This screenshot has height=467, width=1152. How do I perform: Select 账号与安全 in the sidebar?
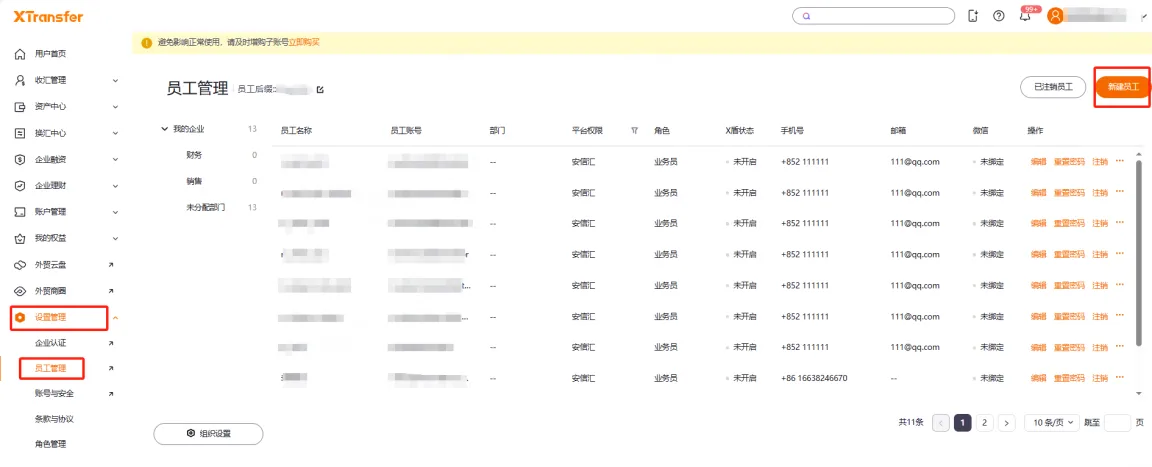[x=54, y=394]
